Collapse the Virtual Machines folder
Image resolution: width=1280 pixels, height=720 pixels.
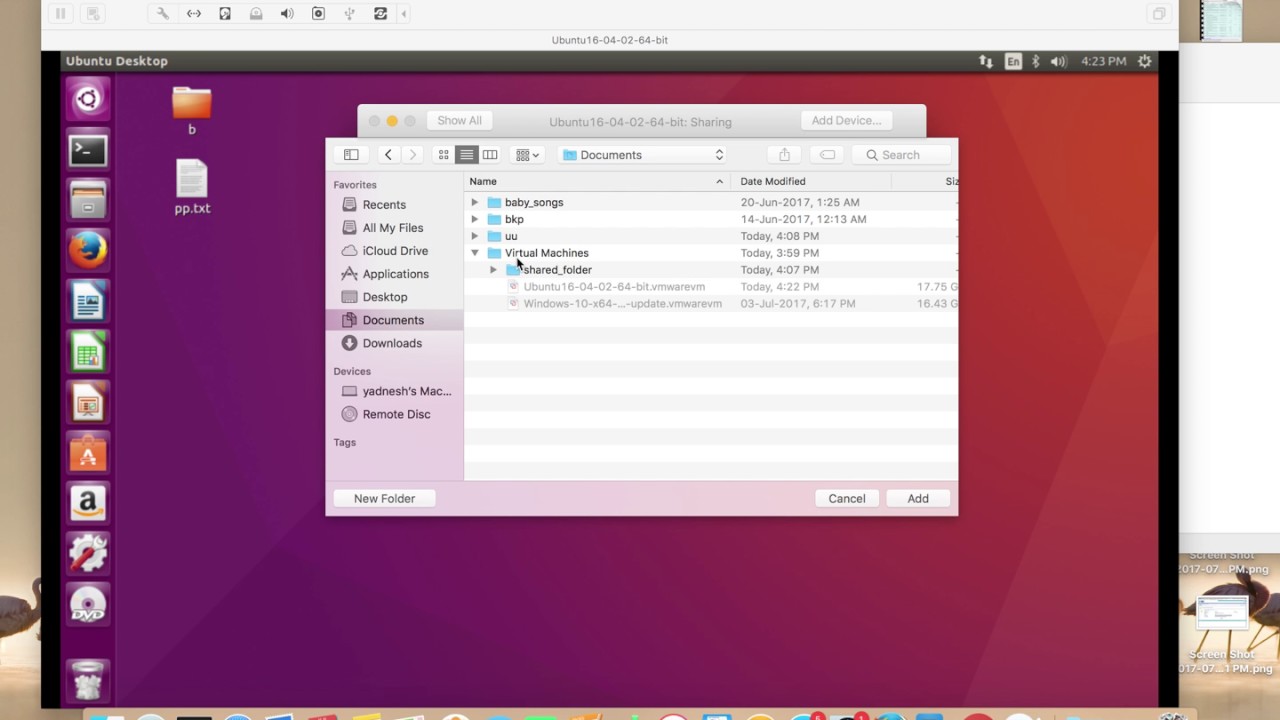475,253
